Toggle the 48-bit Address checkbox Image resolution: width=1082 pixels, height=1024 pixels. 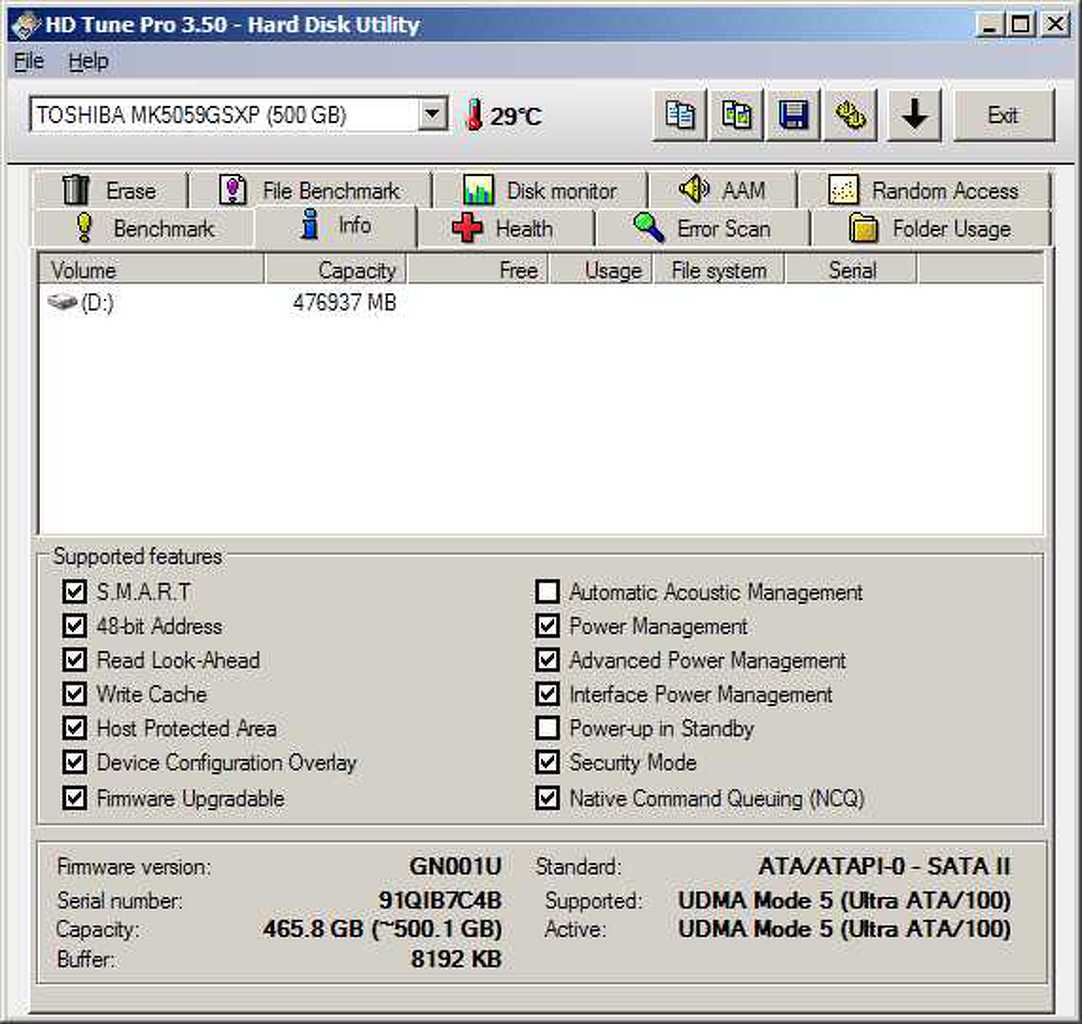(x=75, y=626)
